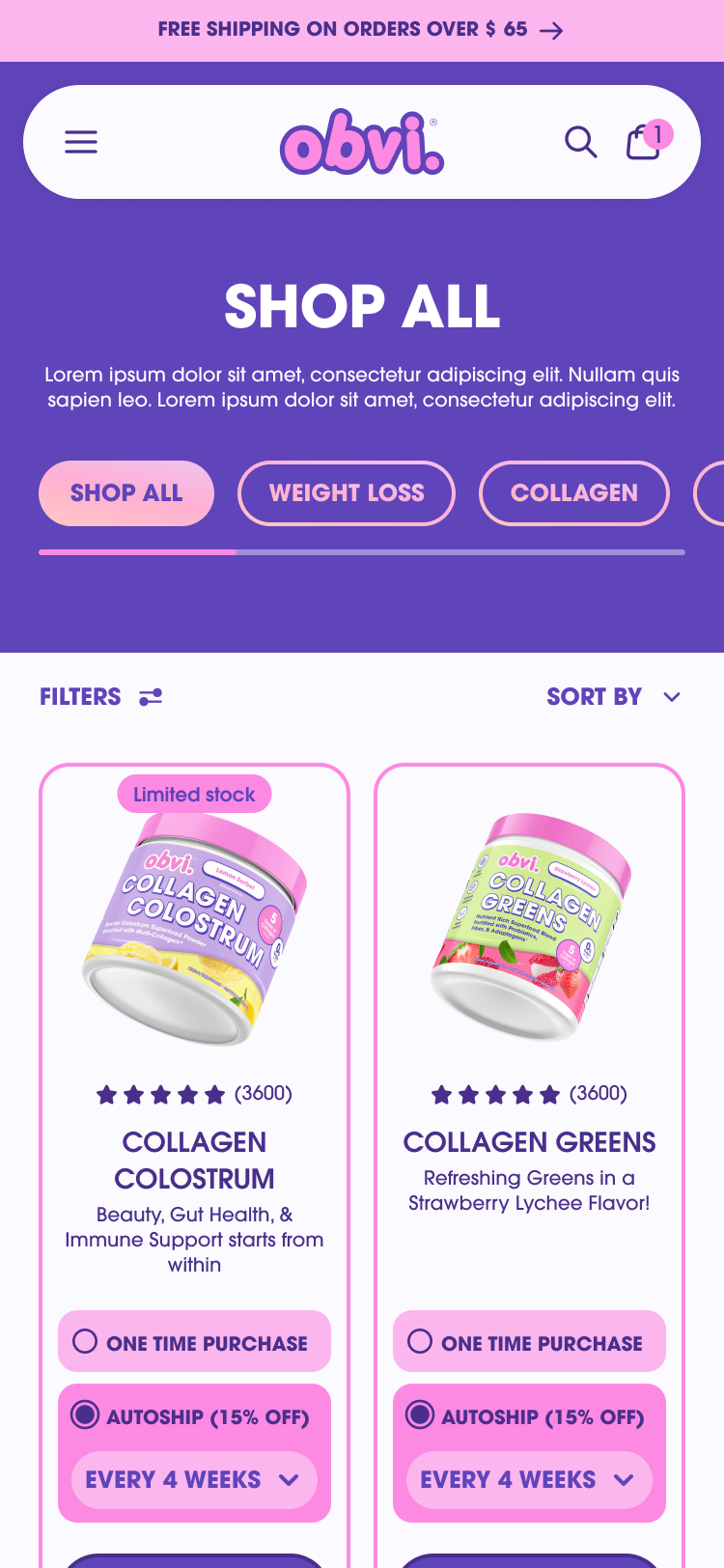Click the category scroll progress bar

tap(362, 552)
